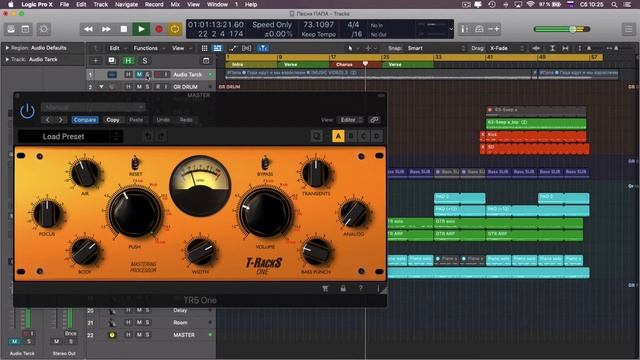Flip the RESET switch on T-RackS One
Image resolution: width=640 pixels, height=360 pixels.
[x=135, y=163]
